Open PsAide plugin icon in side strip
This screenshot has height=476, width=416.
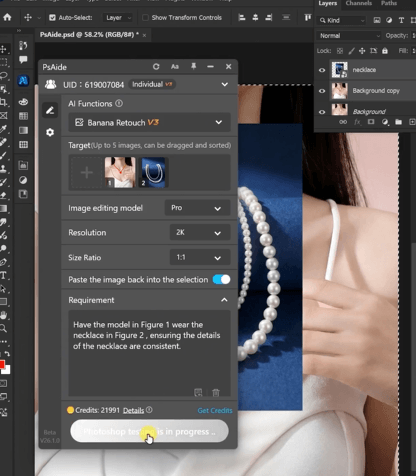23,80
